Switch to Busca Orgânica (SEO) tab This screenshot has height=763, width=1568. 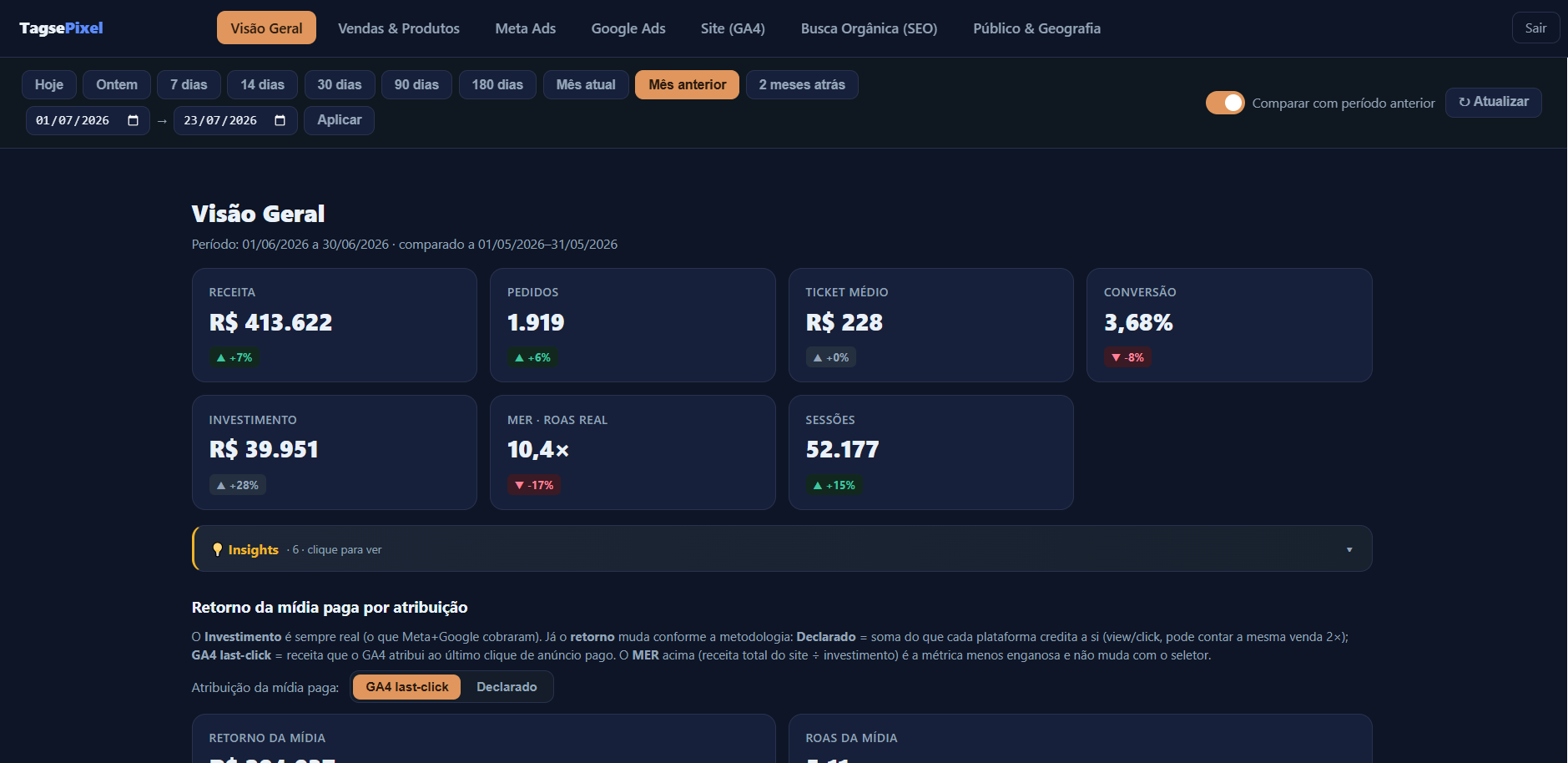(x=869, y=28)
